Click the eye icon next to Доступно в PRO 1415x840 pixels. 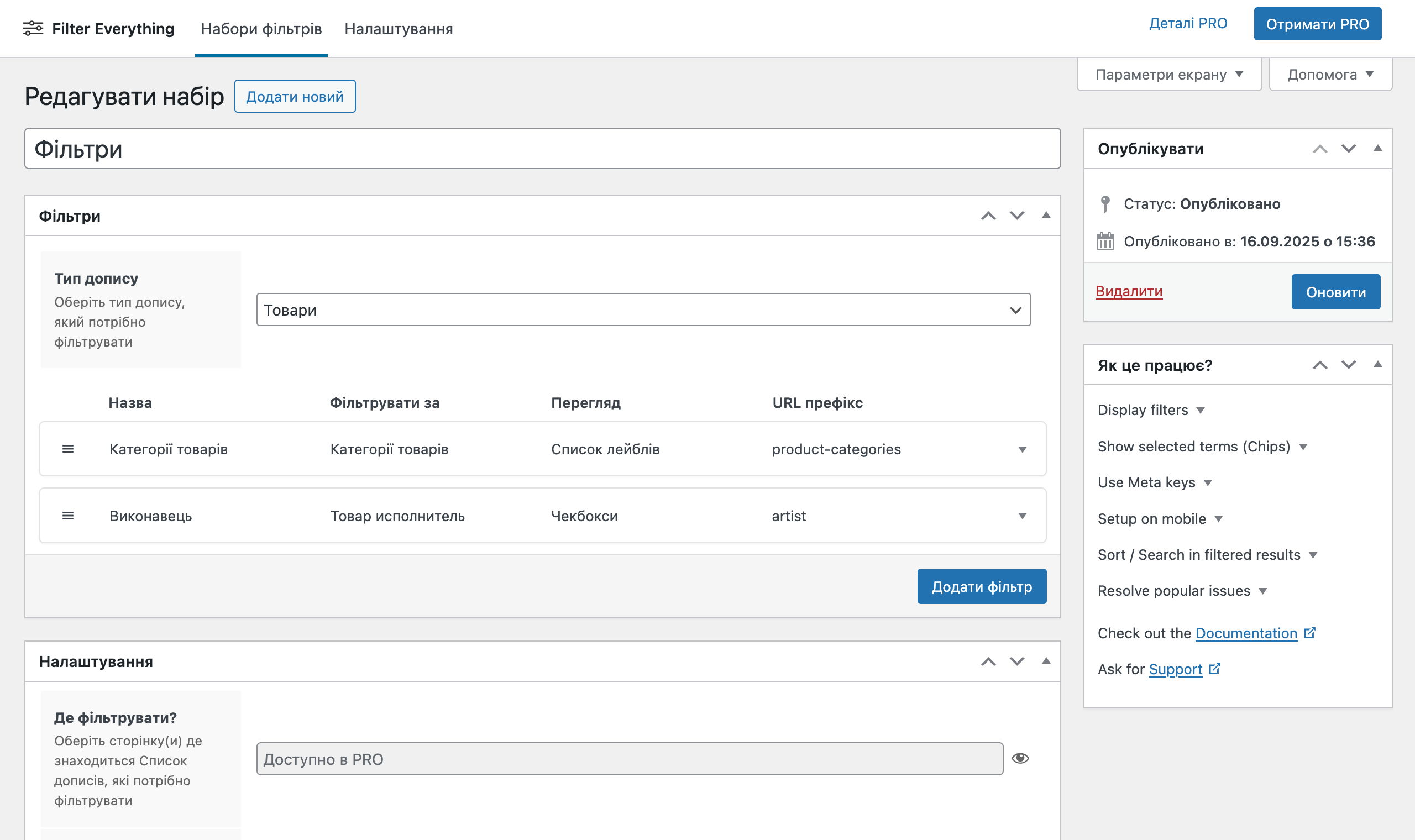tap(1020, 758)
